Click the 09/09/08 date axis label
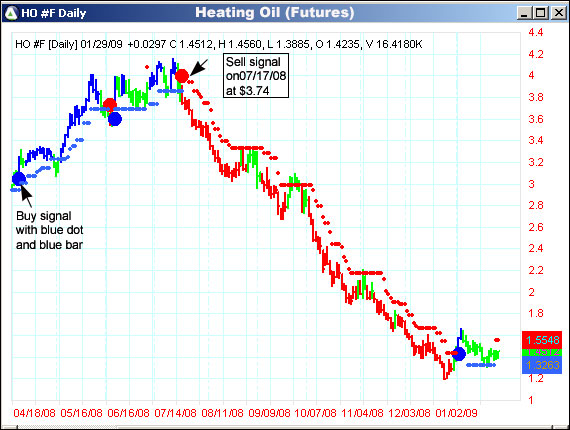This screenshot has width=570, height=430. tap(269, 413)
